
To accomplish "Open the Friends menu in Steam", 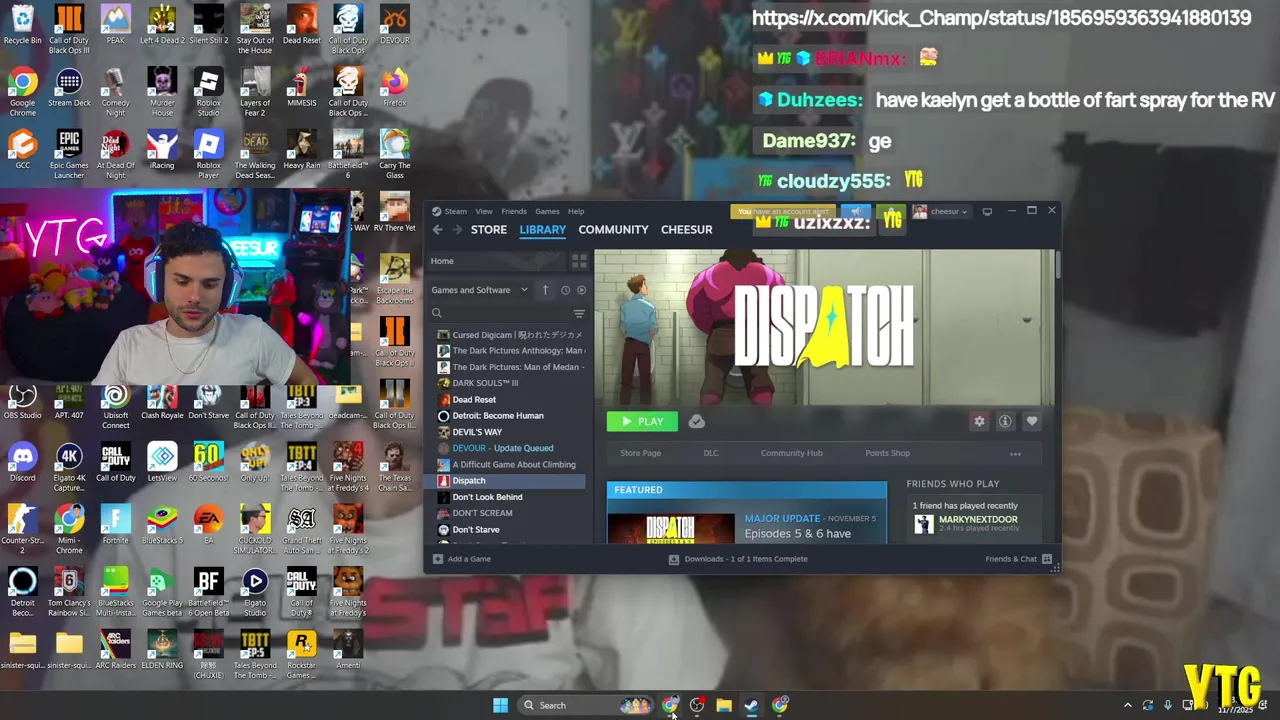I will click(x=514, y=211).
